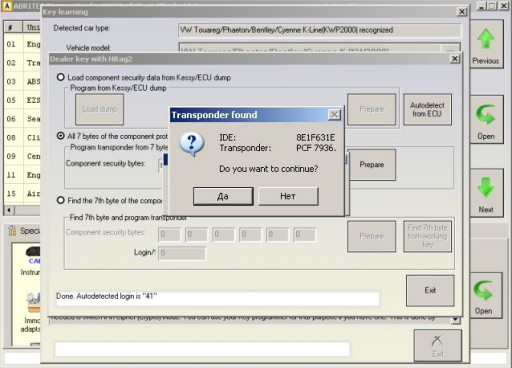Select Find the 7th byte radio option

[60, 200]
